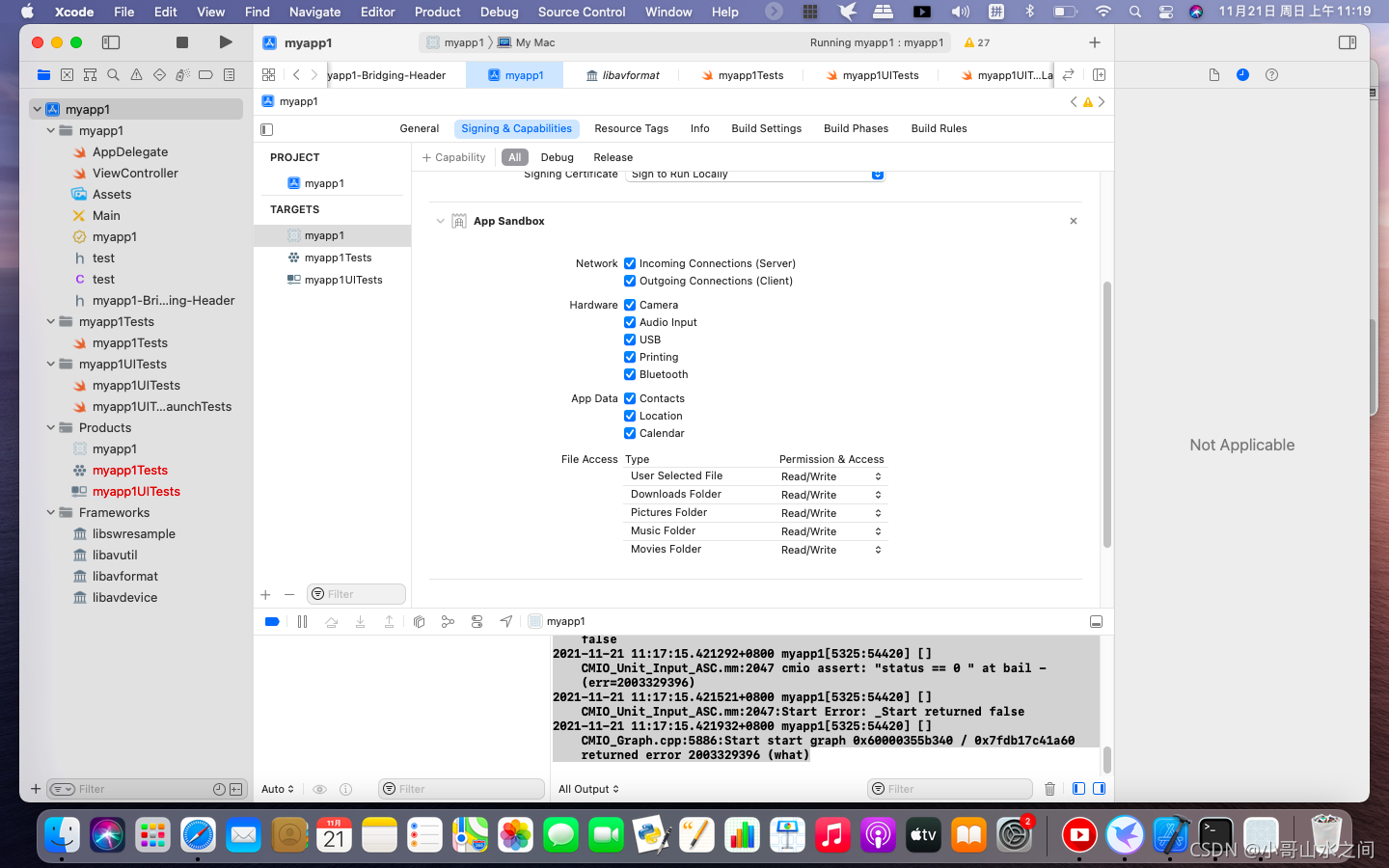
Task: Click simulate location arrow icon
Action: click(505, 622)
